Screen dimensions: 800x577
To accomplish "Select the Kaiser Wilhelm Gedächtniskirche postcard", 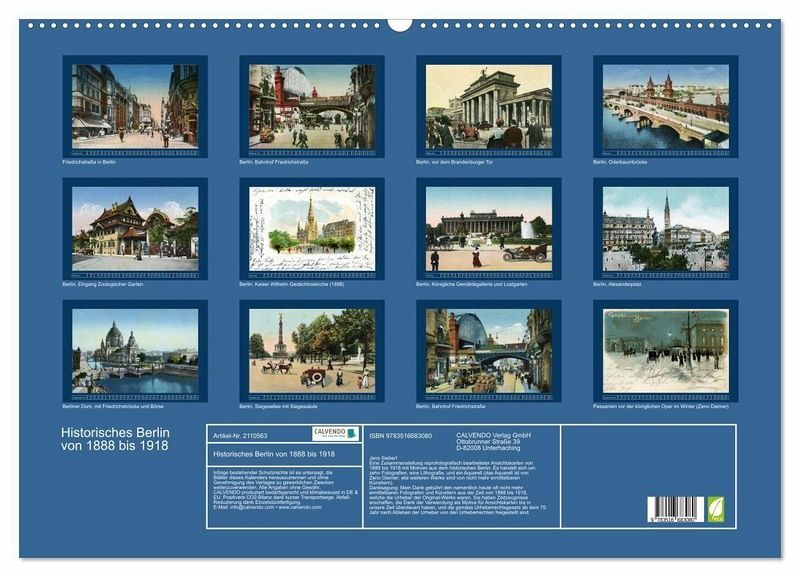I will pos(312,229).
